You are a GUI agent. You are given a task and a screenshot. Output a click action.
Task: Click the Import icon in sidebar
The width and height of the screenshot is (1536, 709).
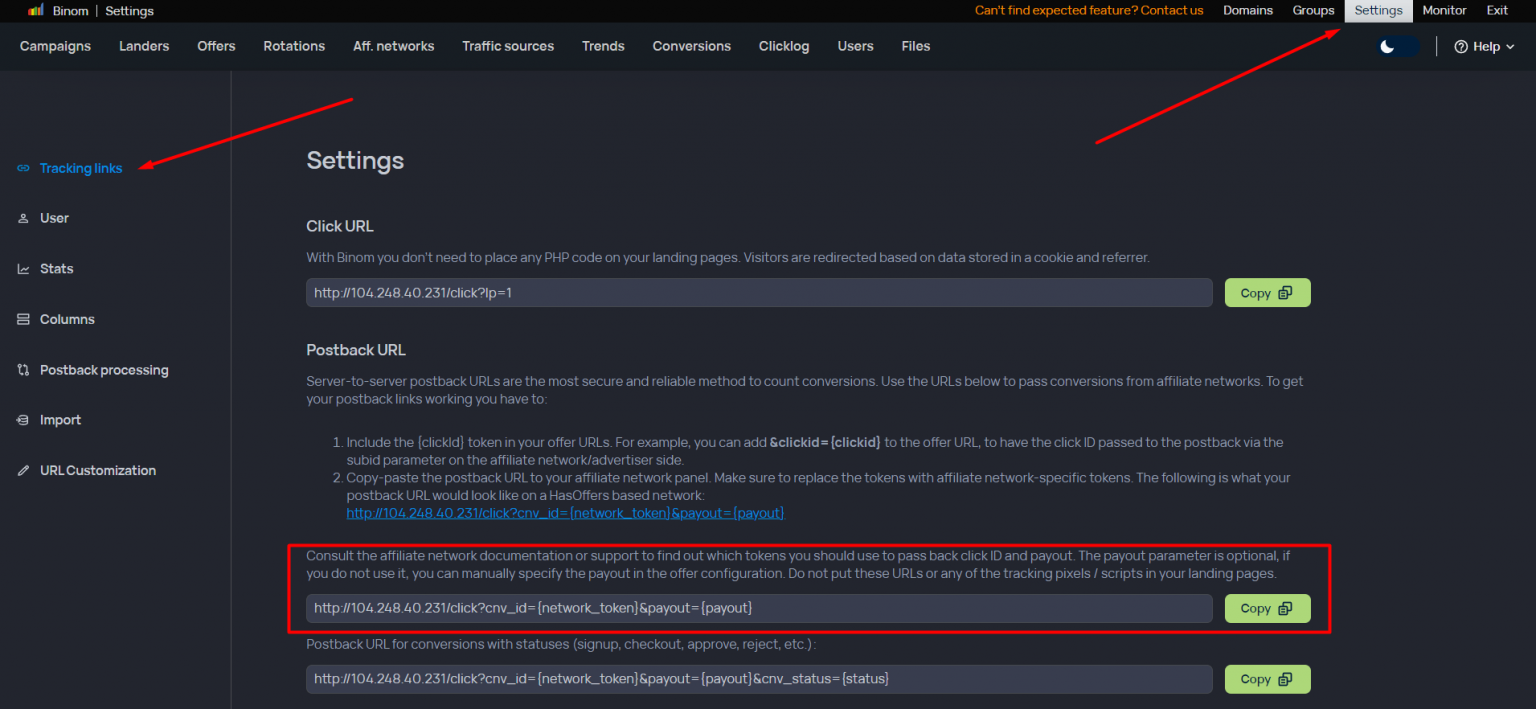coord(23,420)
